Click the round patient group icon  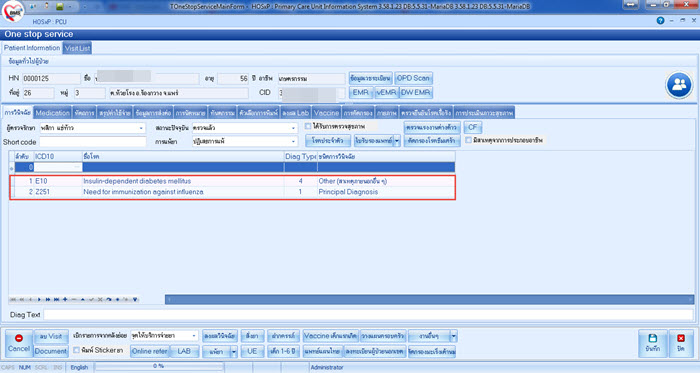pos(679,85)
